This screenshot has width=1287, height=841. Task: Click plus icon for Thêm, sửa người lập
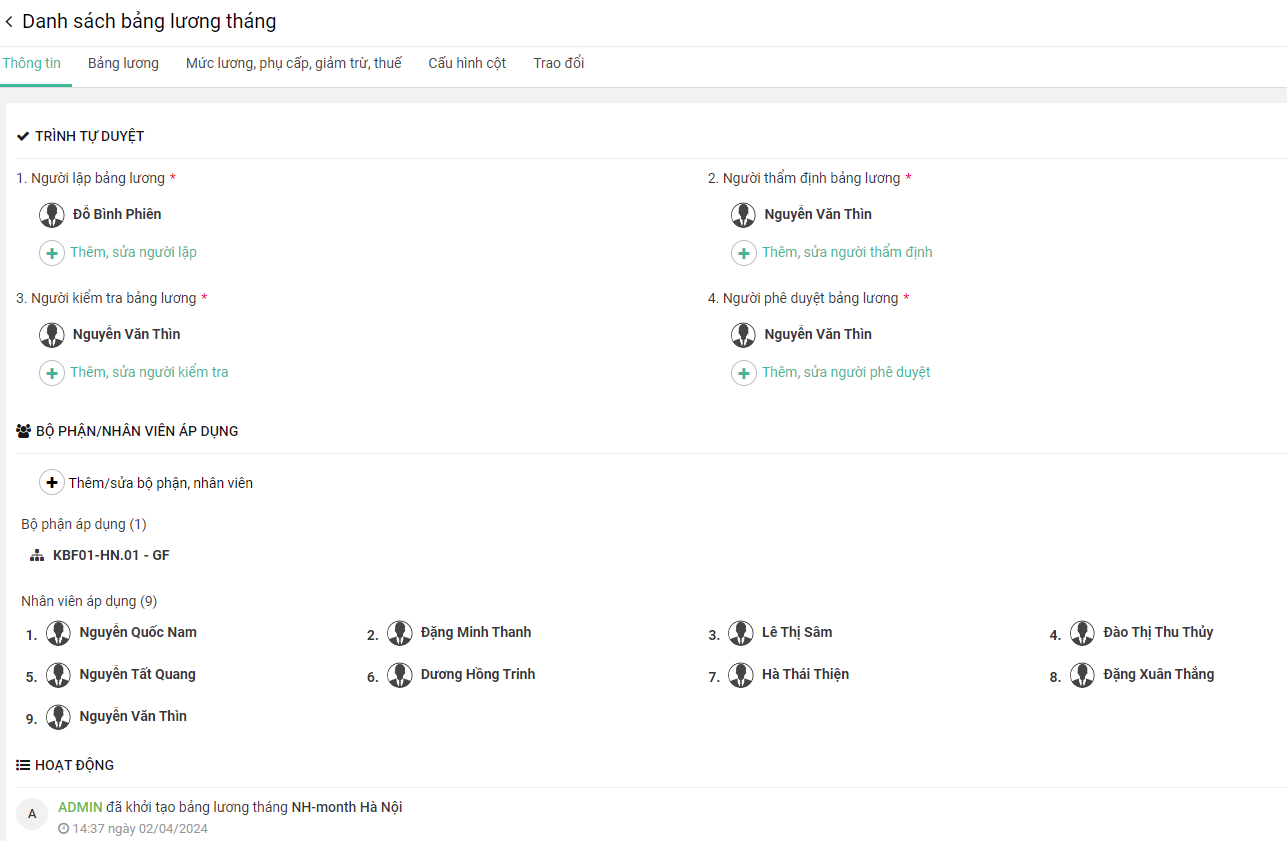(52, 253)
